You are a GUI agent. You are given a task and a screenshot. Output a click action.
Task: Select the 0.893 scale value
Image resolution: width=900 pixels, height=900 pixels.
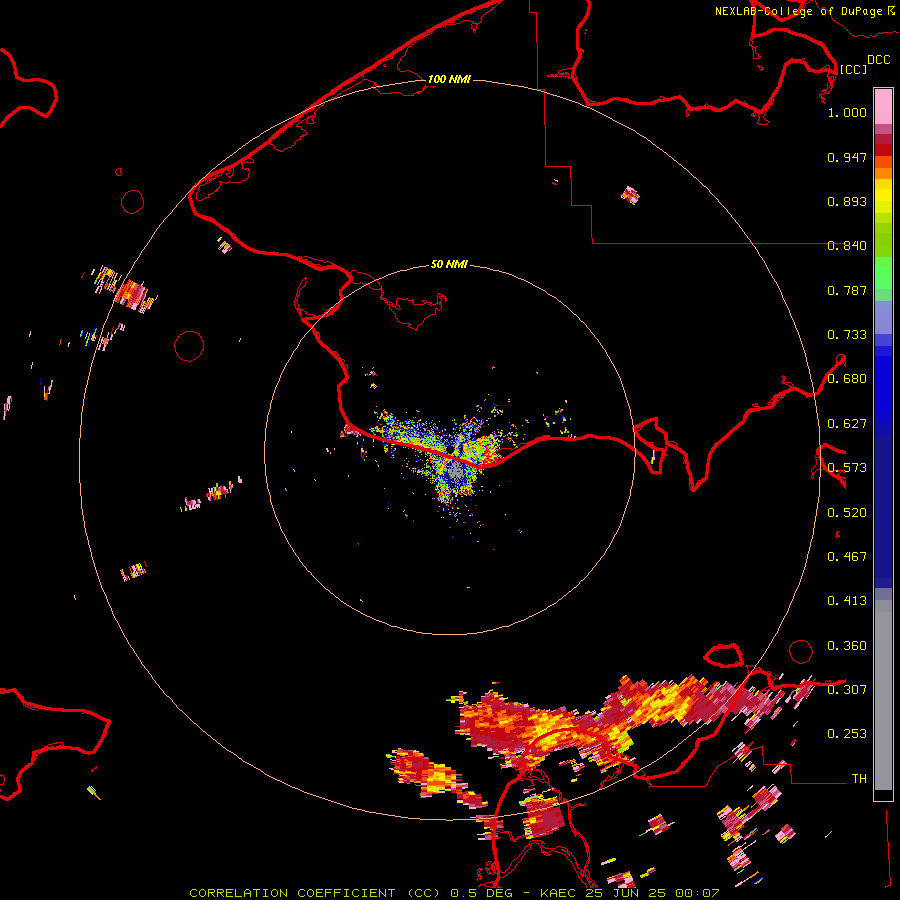click(847, 201)
